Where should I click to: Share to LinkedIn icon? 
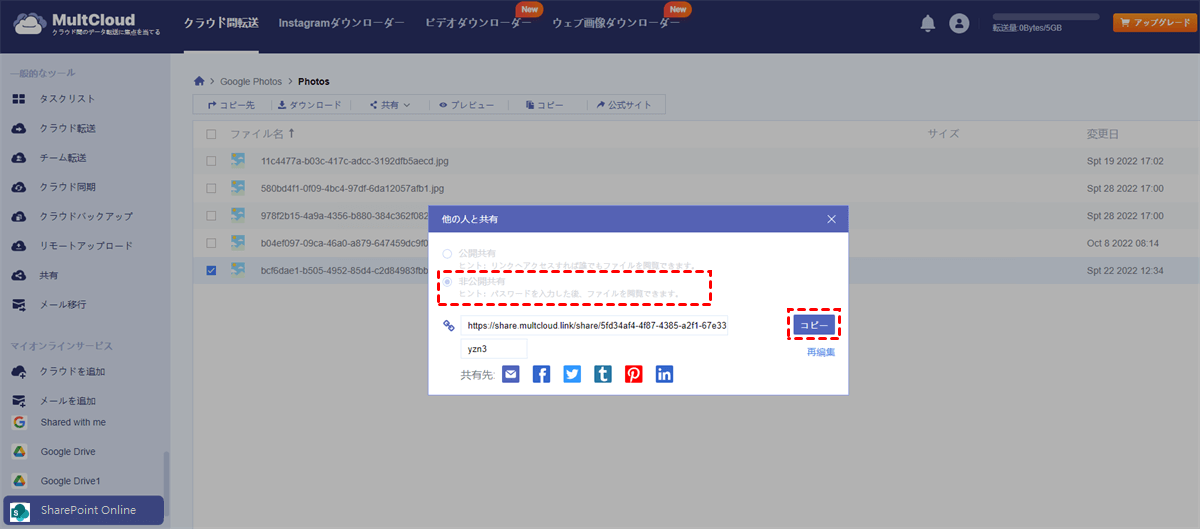665,374
